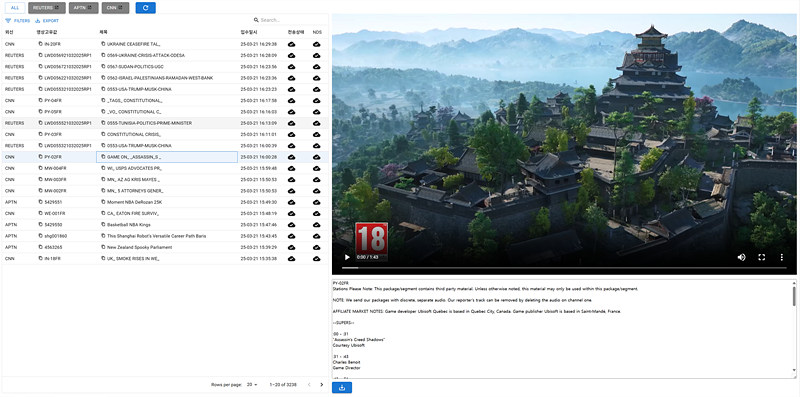Screen dimensions: 800x397
Task: Click the LWD056221032025RP1 ID cell
Action: point(68,78)
